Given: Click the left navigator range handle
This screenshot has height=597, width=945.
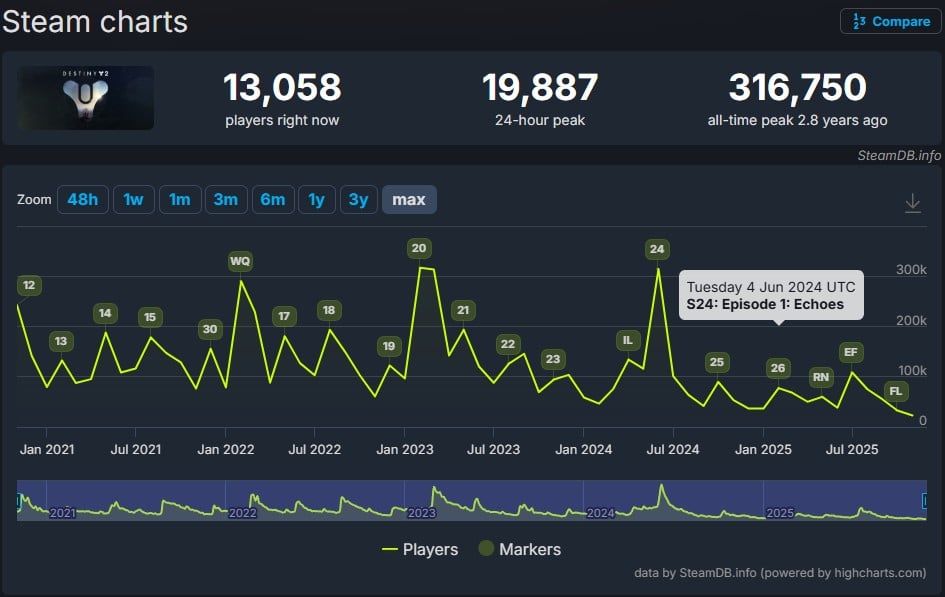Looking at the screenshot, I should pos(19,499).
